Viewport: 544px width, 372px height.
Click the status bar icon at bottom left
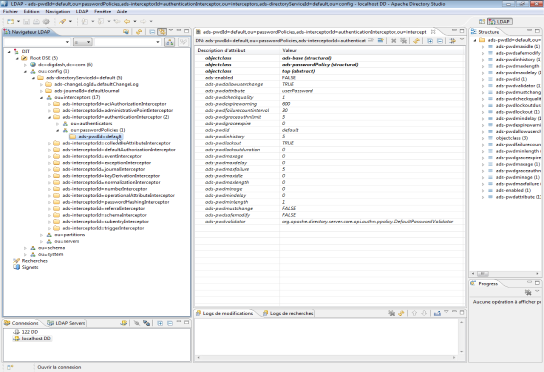(x=10, y=367)
